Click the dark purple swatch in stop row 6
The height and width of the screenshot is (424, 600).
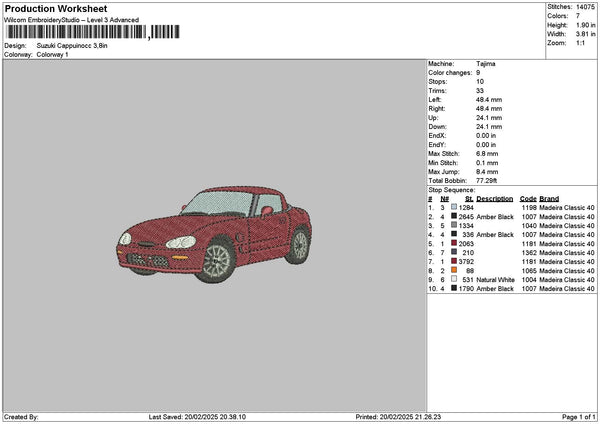[x=454, y=252]
